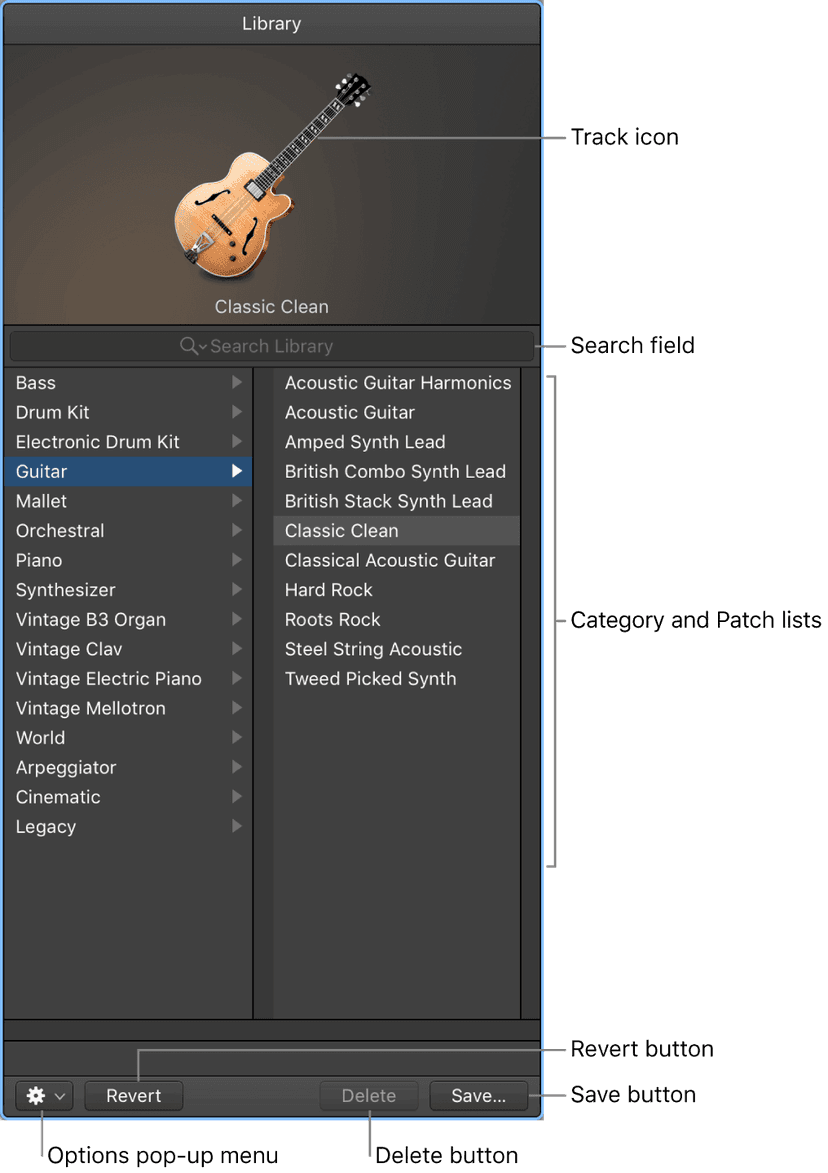Image resolution: width=828 pixels, height=1173 pixels.
Task: Expand the Arpeggiator category arrow
Action: click(237, 767)
